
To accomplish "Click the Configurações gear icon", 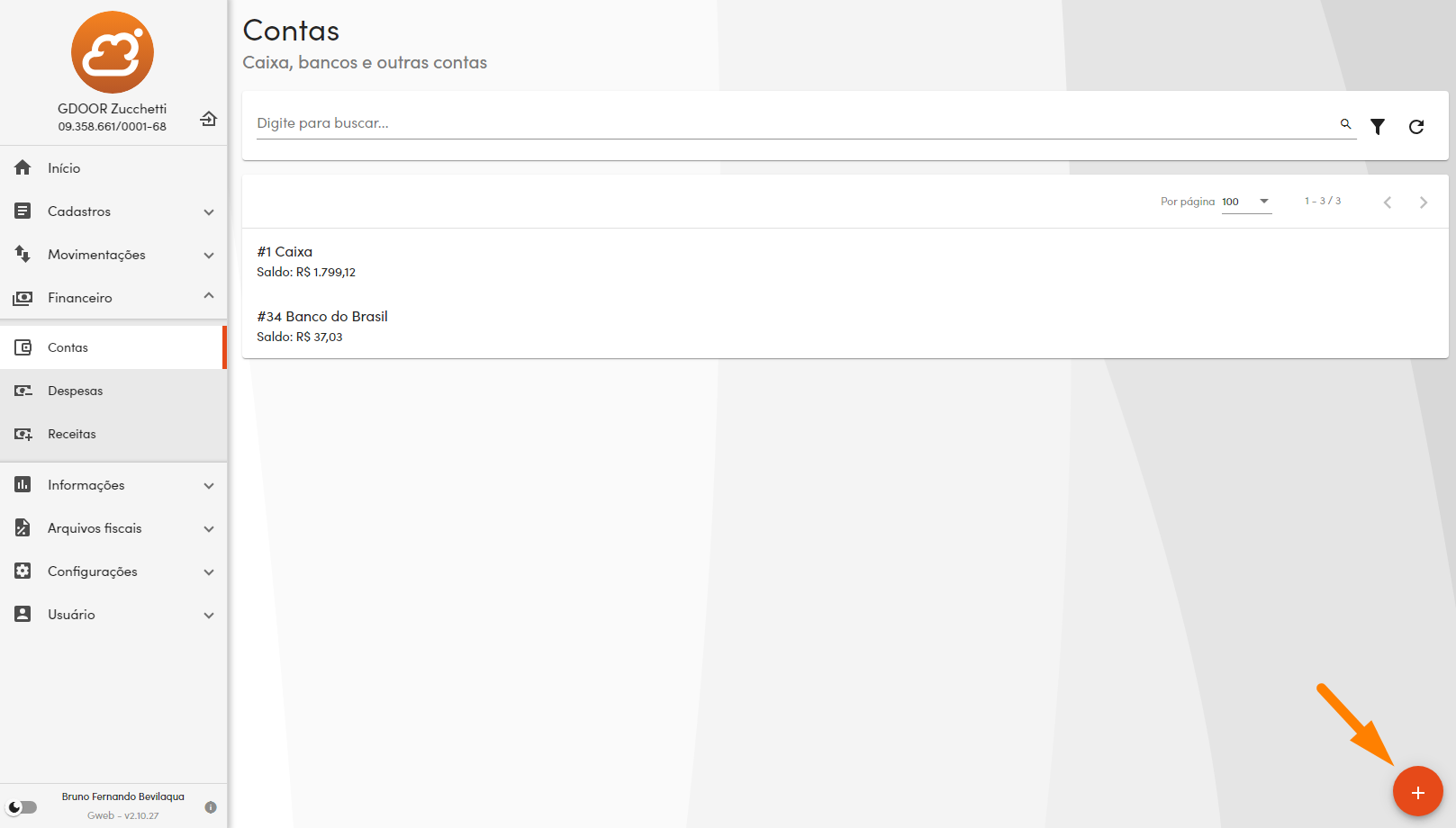I will (x=23, y=571).
